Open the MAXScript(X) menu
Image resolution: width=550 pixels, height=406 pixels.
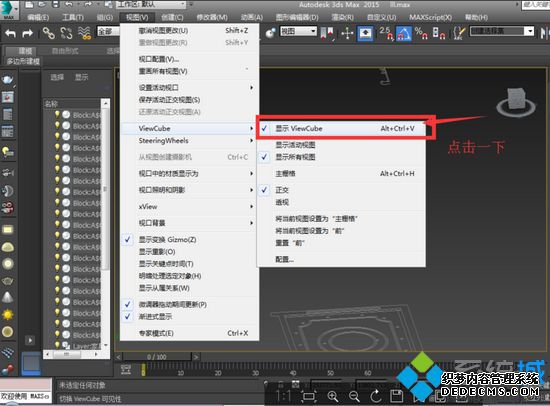[x=430, y=17]
